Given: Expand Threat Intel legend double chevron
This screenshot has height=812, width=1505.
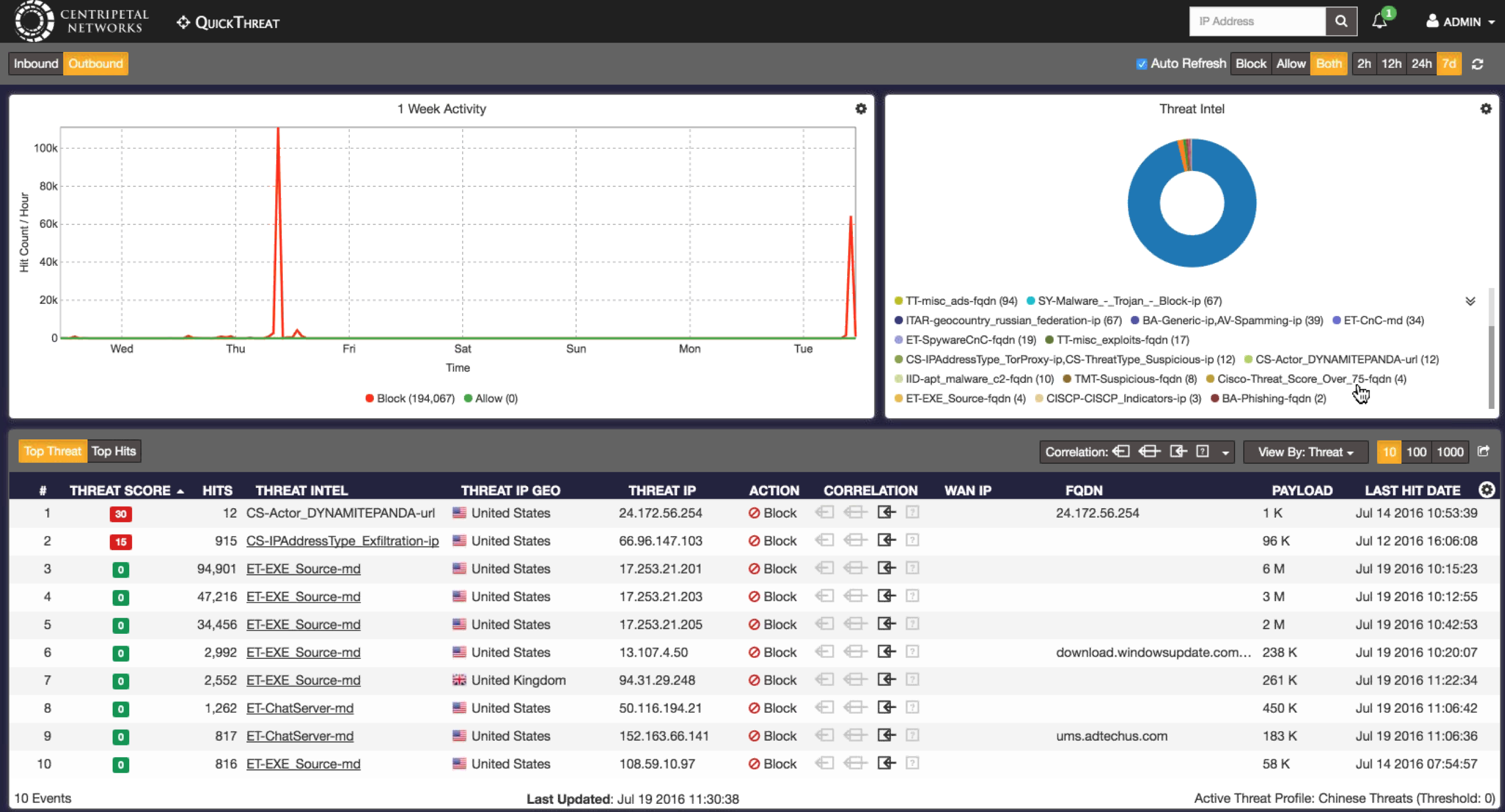Looking at the screenshot, I should pos(1471,301).
